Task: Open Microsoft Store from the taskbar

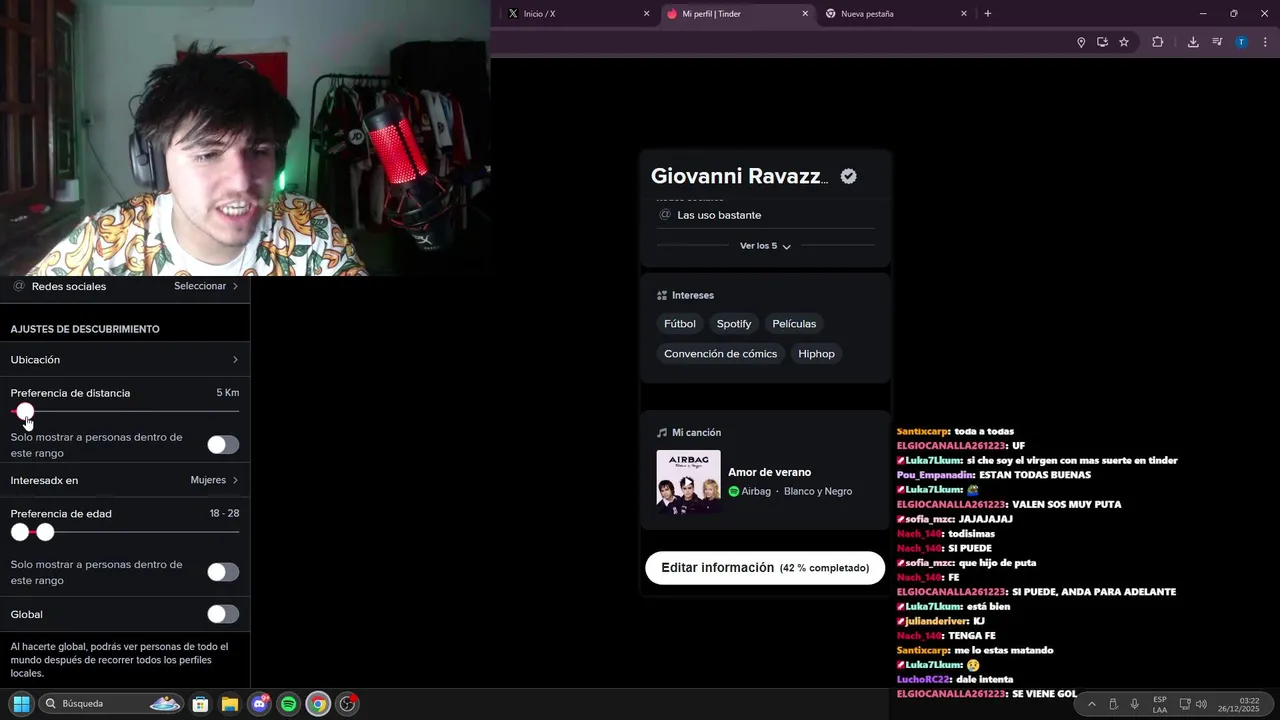Action: (x=200, y=704)
